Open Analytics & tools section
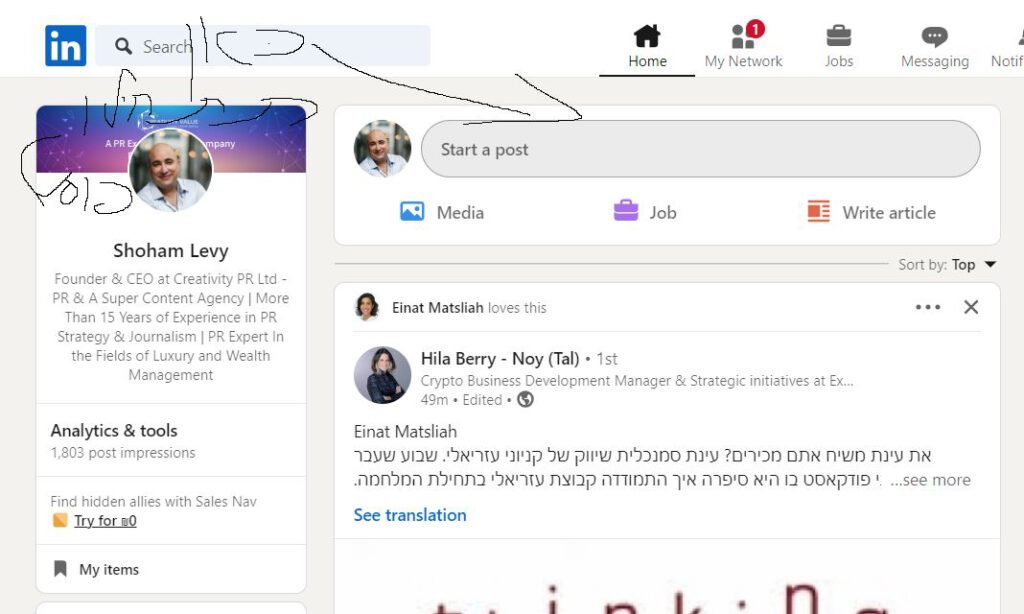The height and width of the screenshot is (614, 1024). pos(114,430)
